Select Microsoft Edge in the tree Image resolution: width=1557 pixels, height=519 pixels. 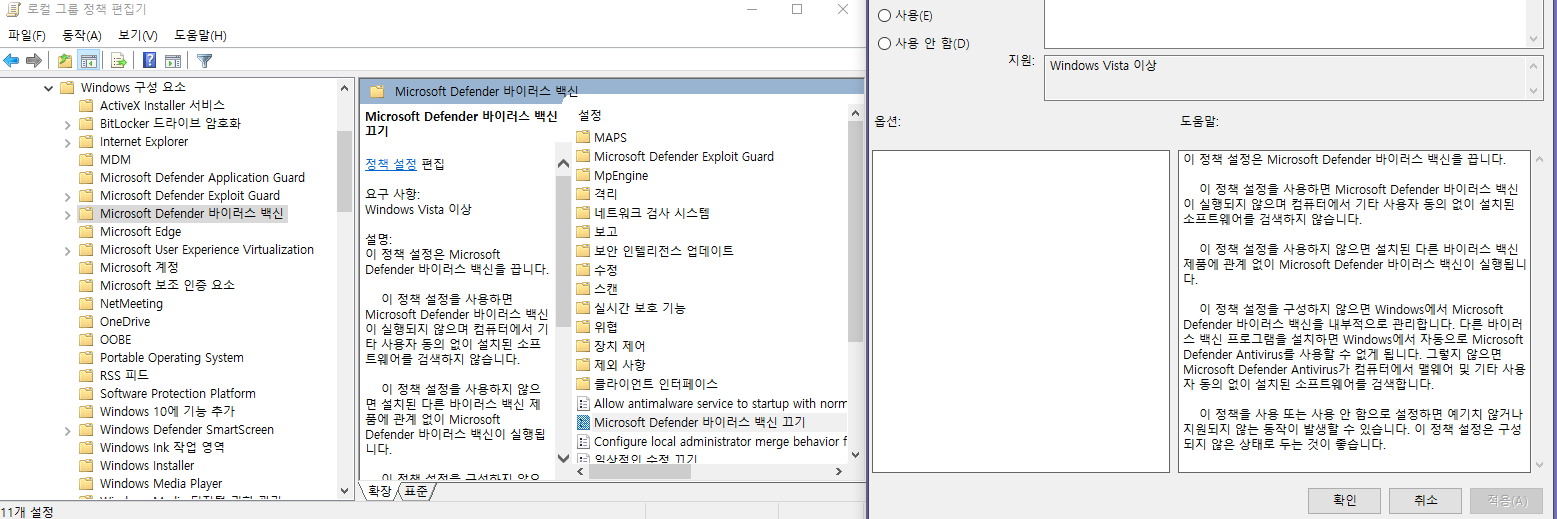coord(140,231)
